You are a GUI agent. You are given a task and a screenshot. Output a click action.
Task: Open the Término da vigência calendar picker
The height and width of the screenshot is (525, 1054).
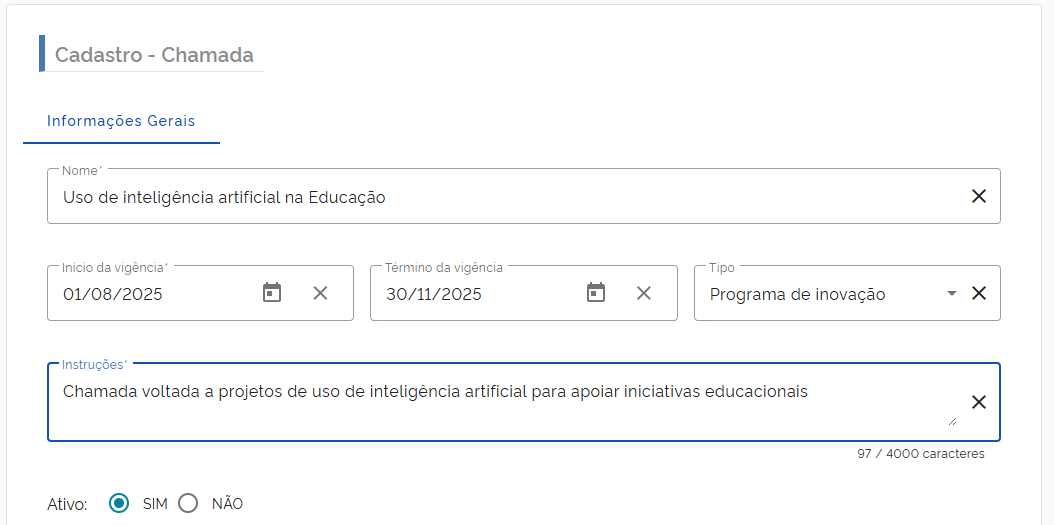(x=596, y=293)
